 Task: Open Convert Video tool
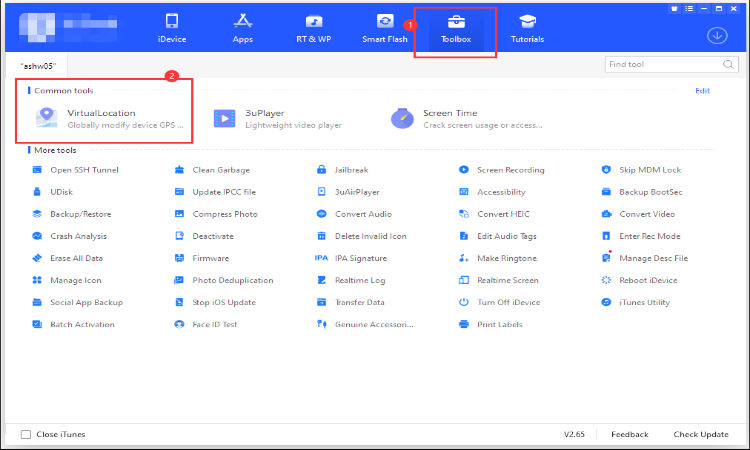coord(639,214)
